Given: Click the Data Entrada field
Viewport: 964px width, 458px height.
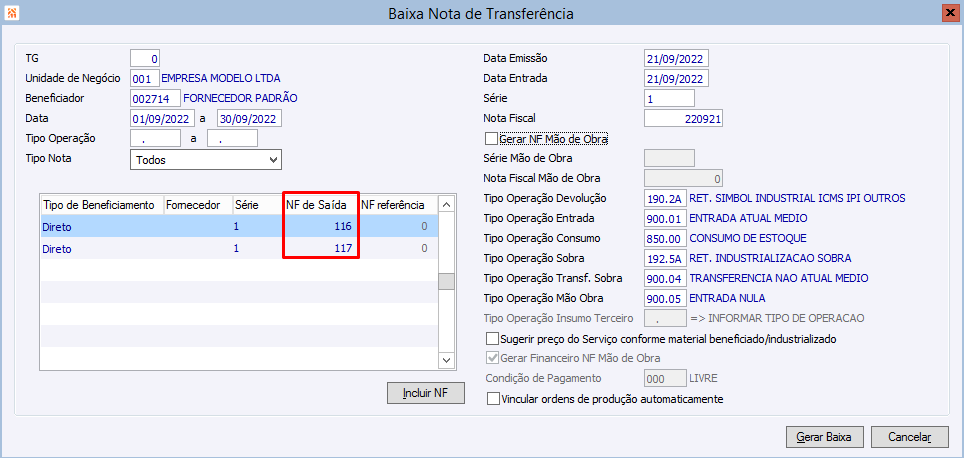Looking at the screenshot, I should point(677,79).
